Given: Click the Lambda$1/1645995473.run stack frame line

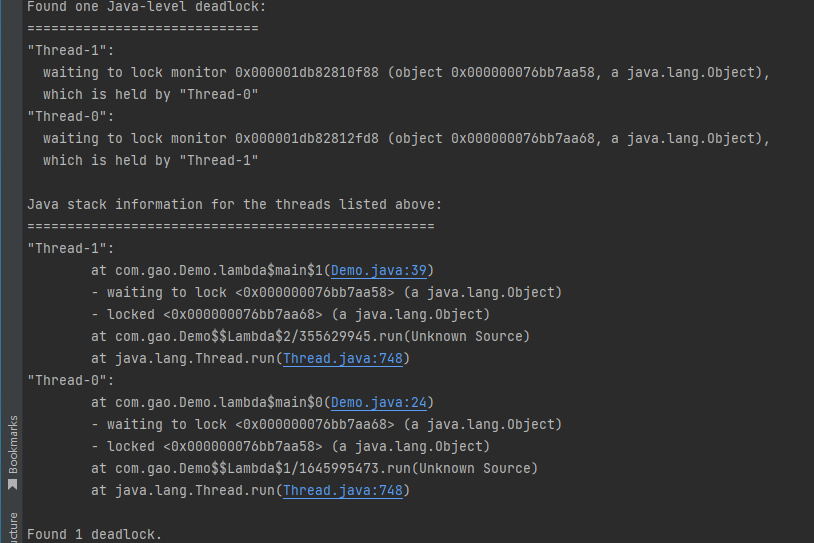Looking at the screenshot, I should click(x=315, y=468).
